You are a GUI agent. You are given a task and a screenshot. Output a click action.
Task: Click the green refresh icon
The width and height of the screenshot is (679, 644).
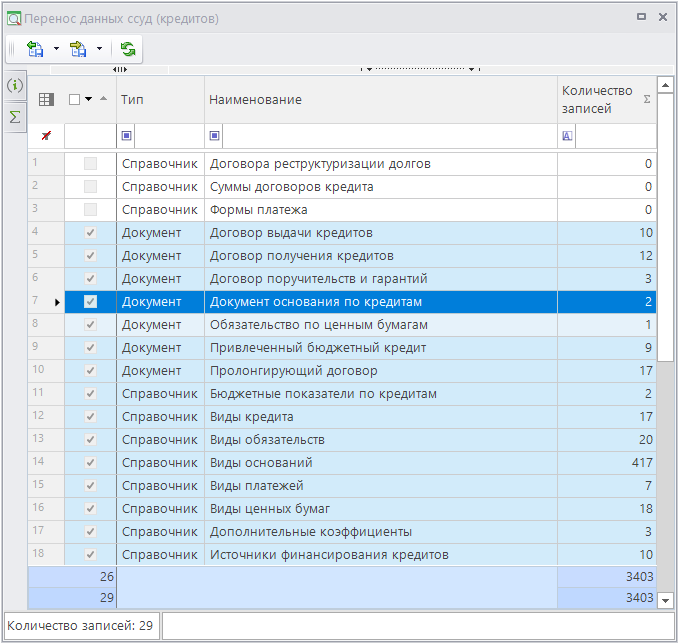click(128, 48)
